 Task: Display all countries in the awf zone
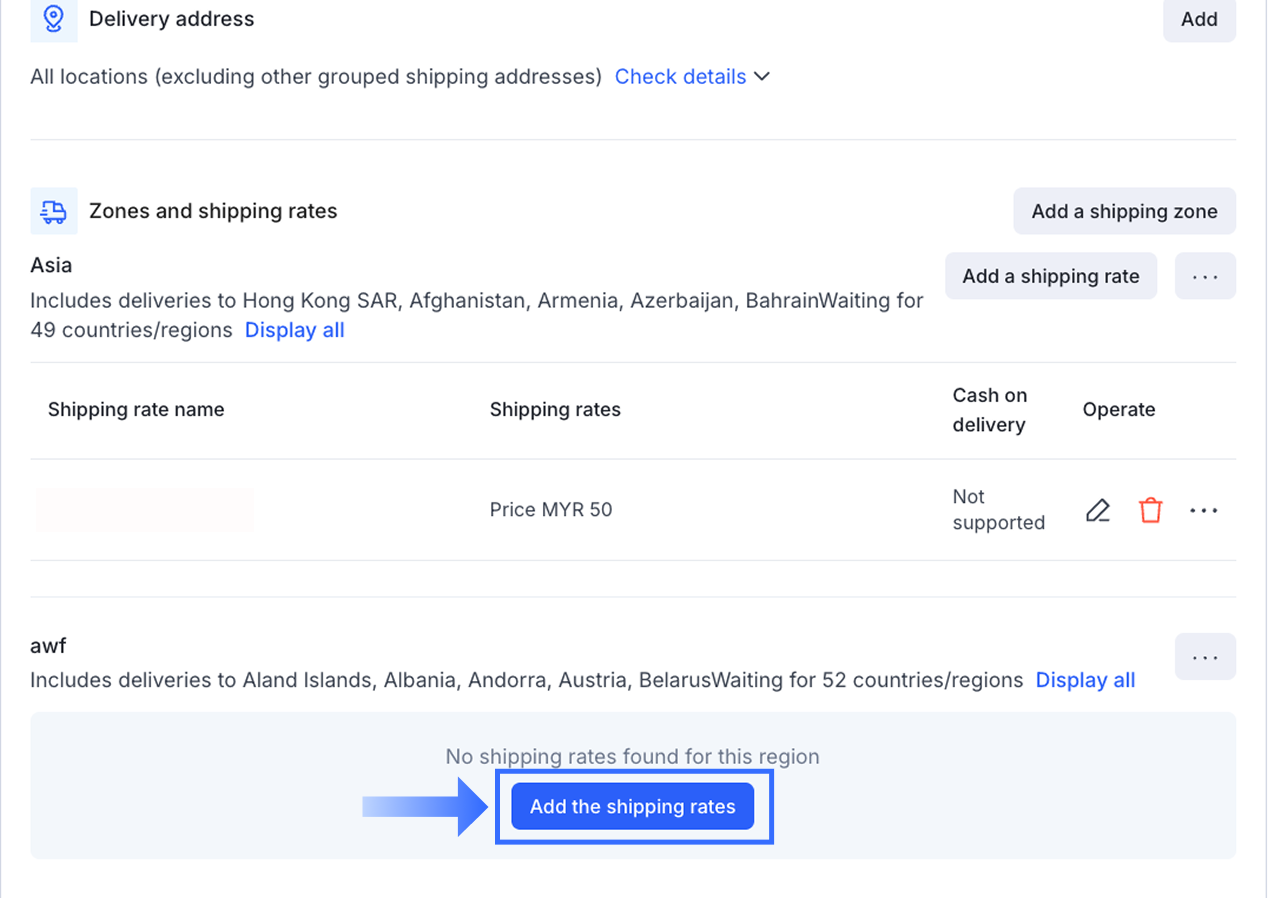coord(1085,680)
